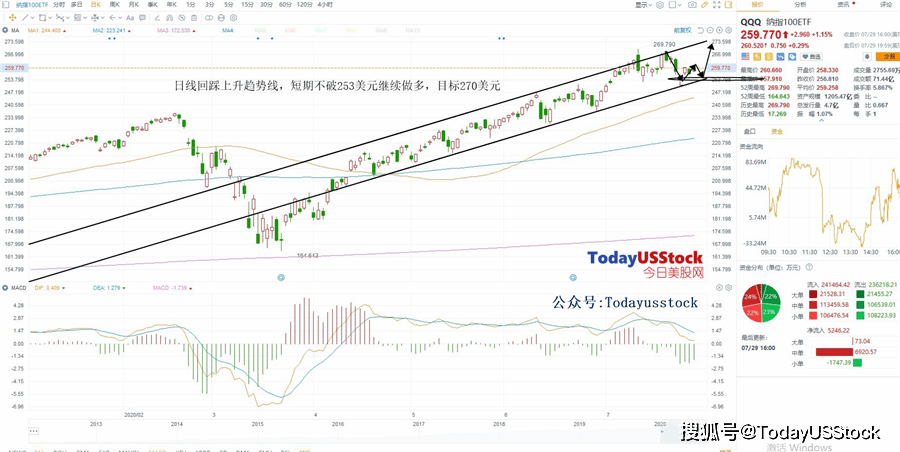
Task: Toggle the magnet snap tool
Action: point(169,18)
